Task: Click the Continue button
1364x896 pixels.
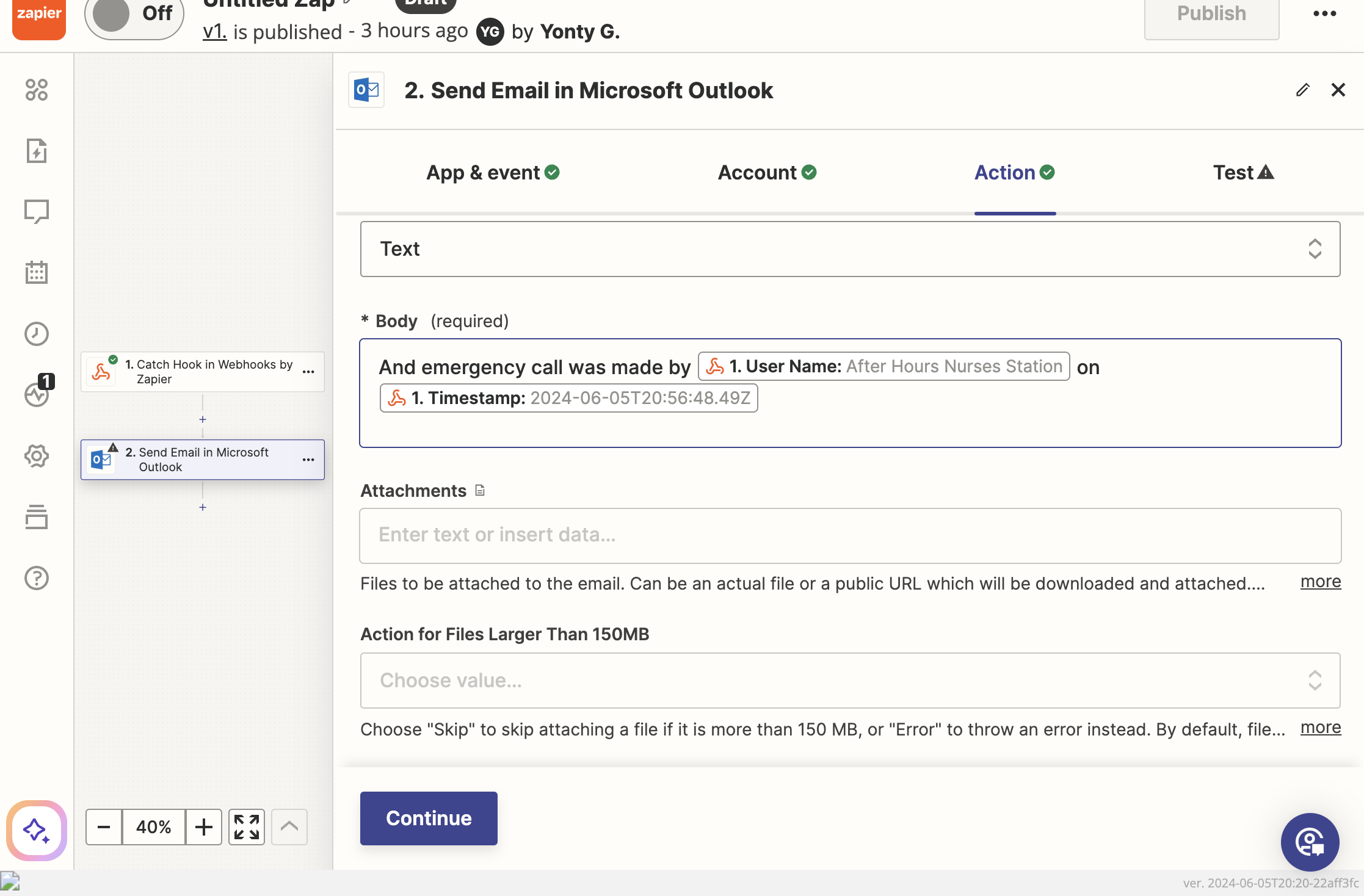Action: (x=429, y=818)
